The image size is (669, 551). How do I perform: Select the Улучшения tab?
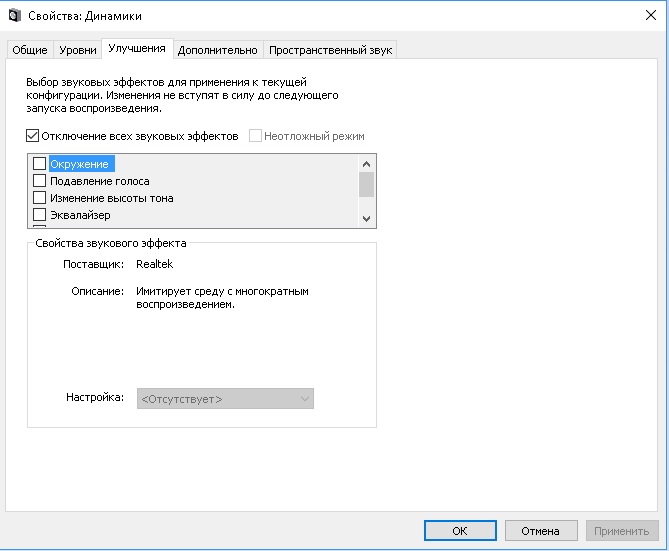click(137, 48)
